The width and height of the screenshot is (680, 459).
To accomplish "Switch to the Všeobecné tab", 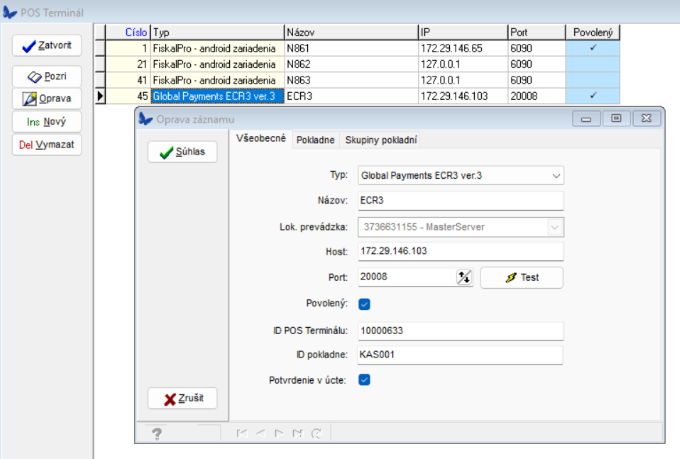I will [261, 138].
